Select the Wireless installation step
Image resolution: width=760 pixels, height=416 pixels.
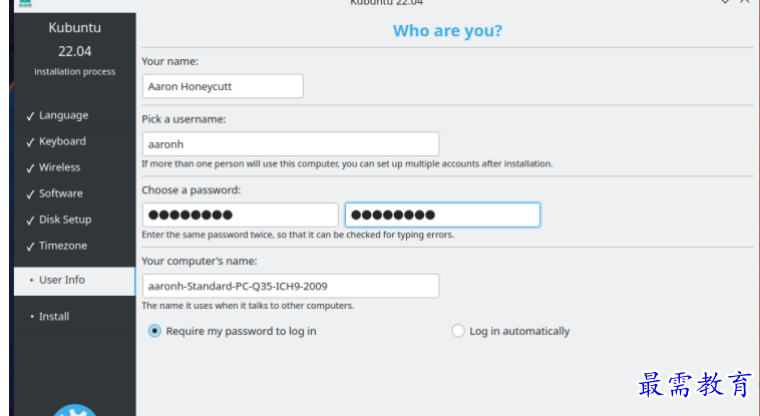pos(59,168)
